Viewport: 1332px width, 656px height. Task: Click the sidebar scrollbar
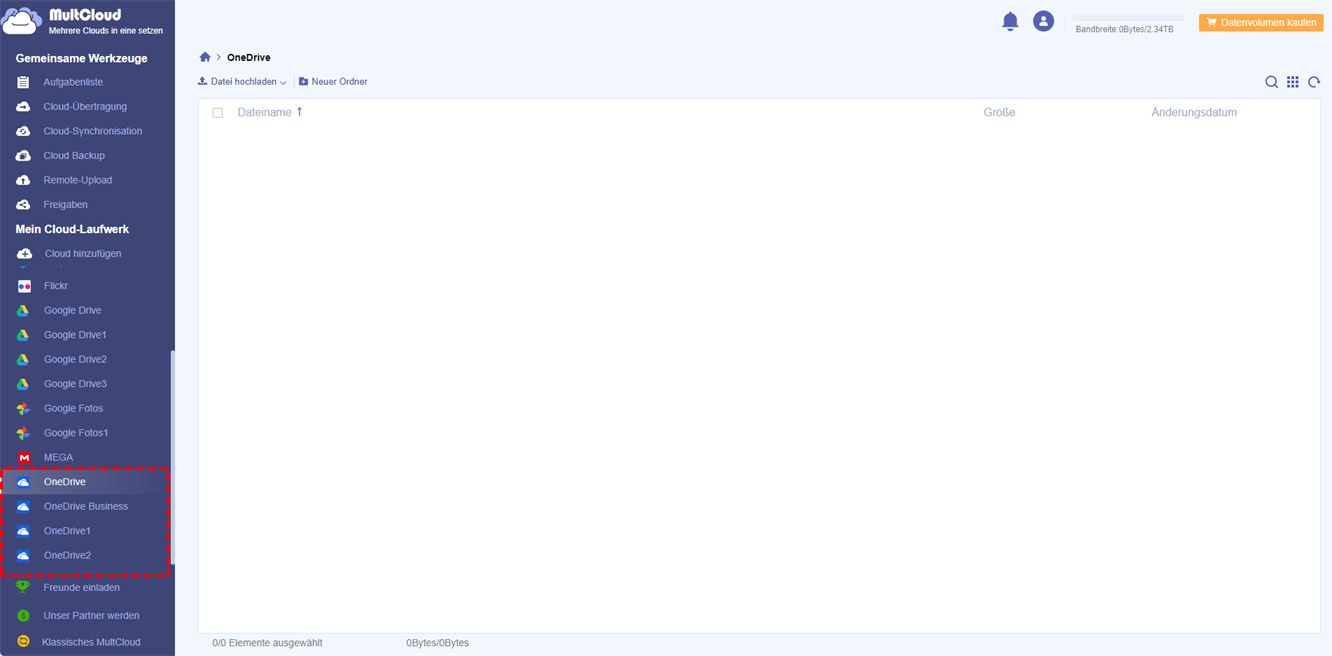point(172,458)
